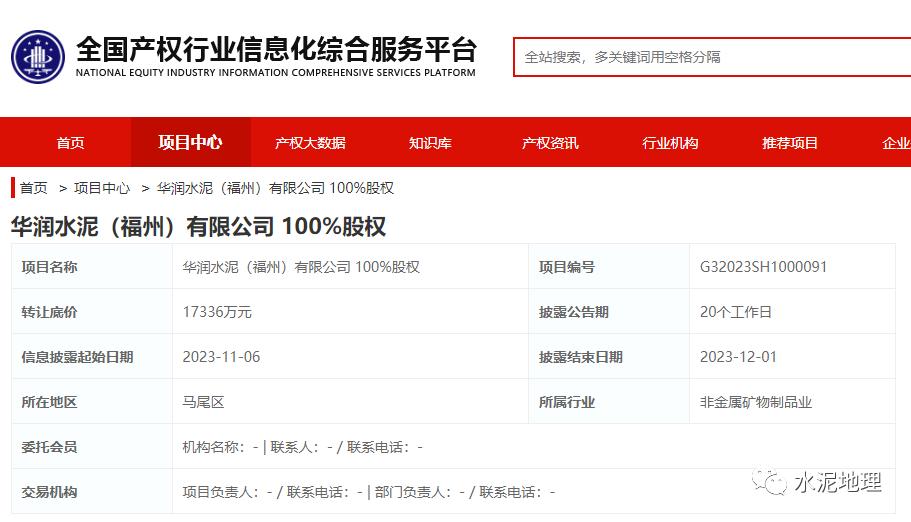Click the 交易机构 label cell
The image size is (911, 522).
pyautogui.click(x=92, y=492)
